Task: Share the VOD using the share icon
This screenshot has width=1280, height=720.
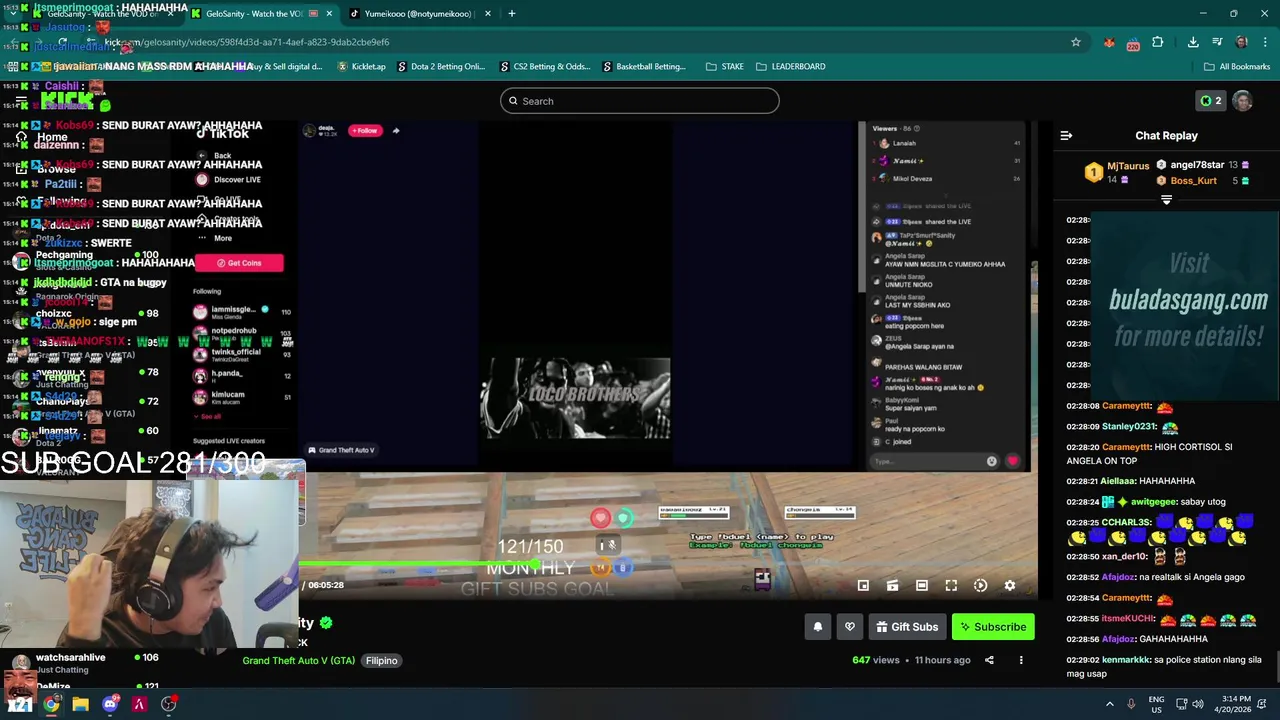Action: click(x=989, y=660)
